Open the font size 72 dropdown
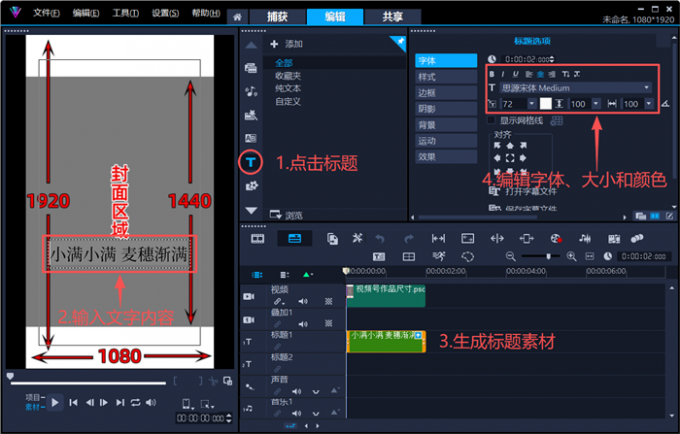This screenshot has height=434, width=680. click(x=531, y=104)
